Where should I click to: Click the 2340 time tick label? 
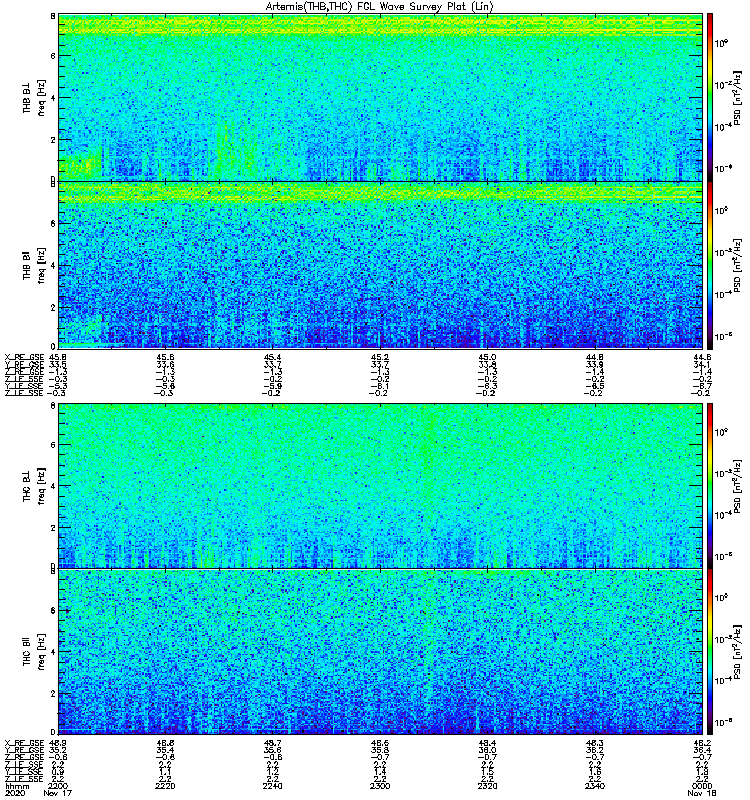(x=594, y=786)
